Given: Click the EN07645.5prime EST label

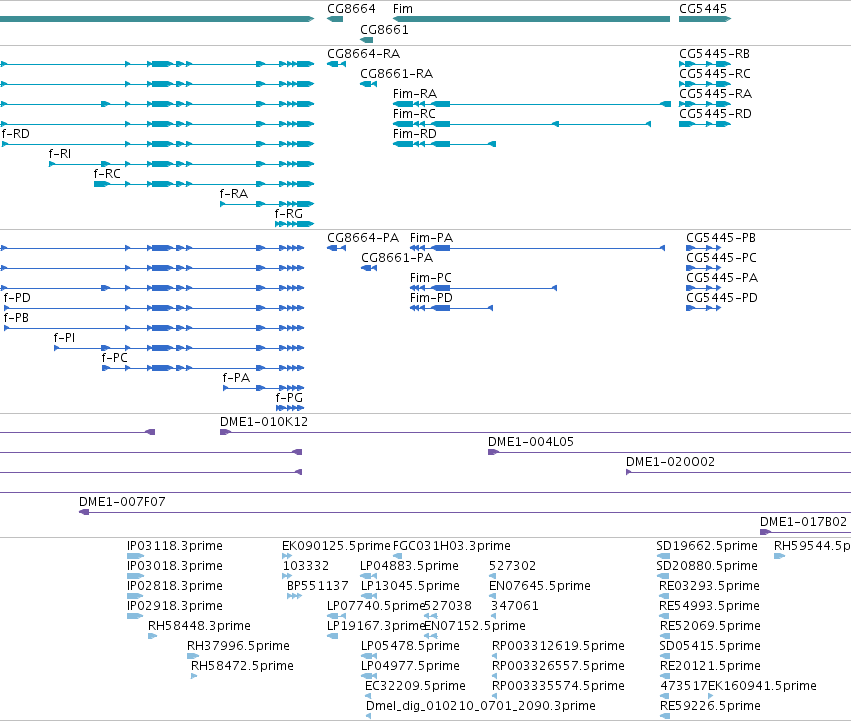Looking at the screenshot, I should click(540, 586).
